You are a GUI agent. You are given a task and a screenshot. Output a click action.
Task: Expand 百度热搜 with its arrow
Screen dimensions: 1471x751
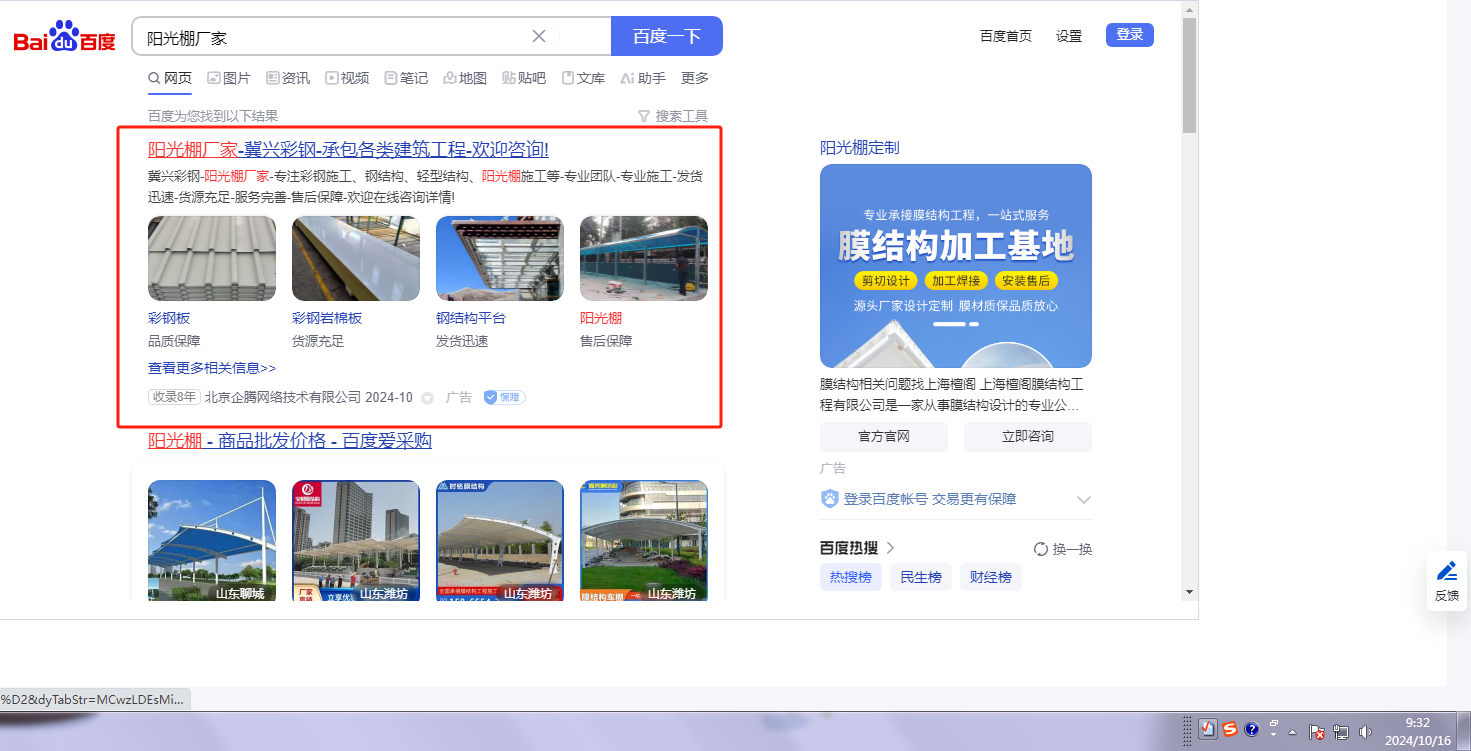point(890,548)
